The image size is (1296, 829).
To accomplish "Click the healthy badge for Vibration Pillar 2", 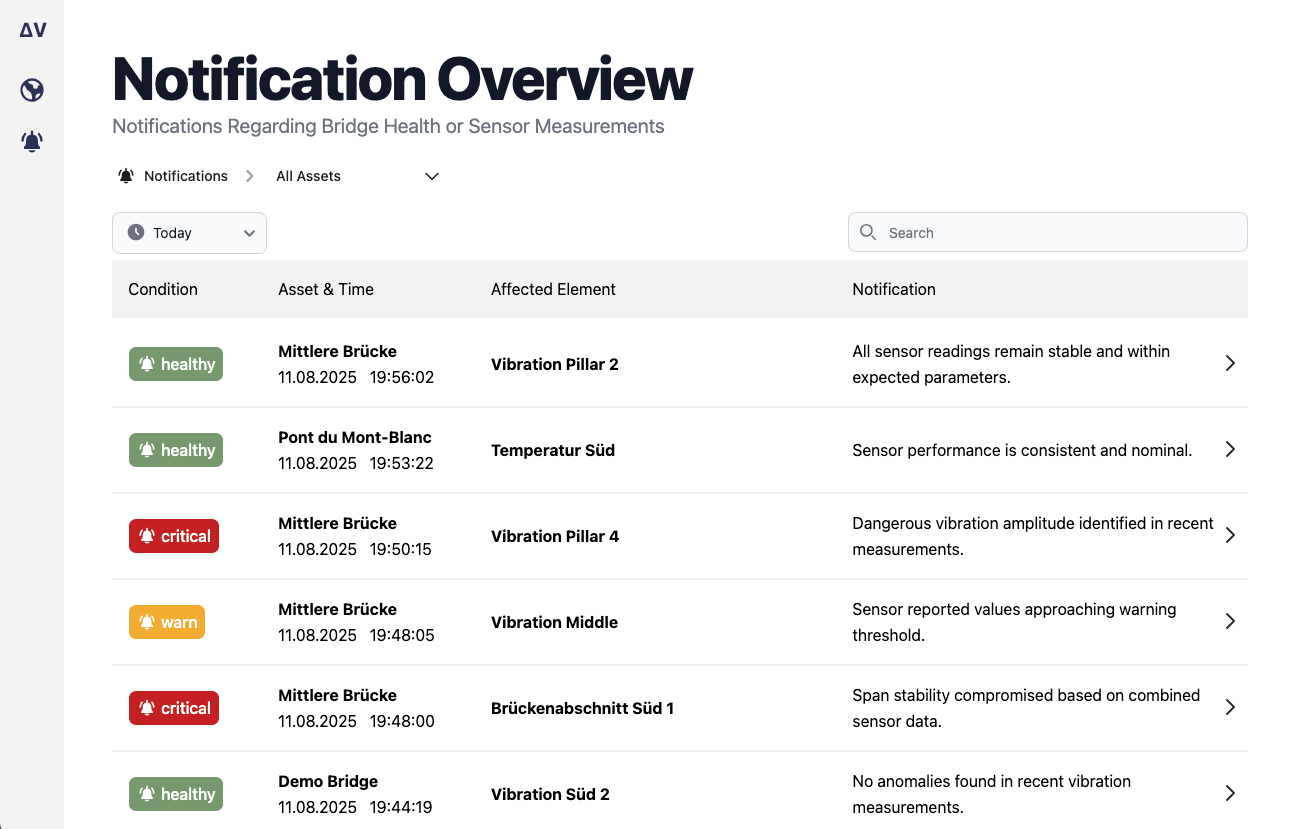I will 176,364.
